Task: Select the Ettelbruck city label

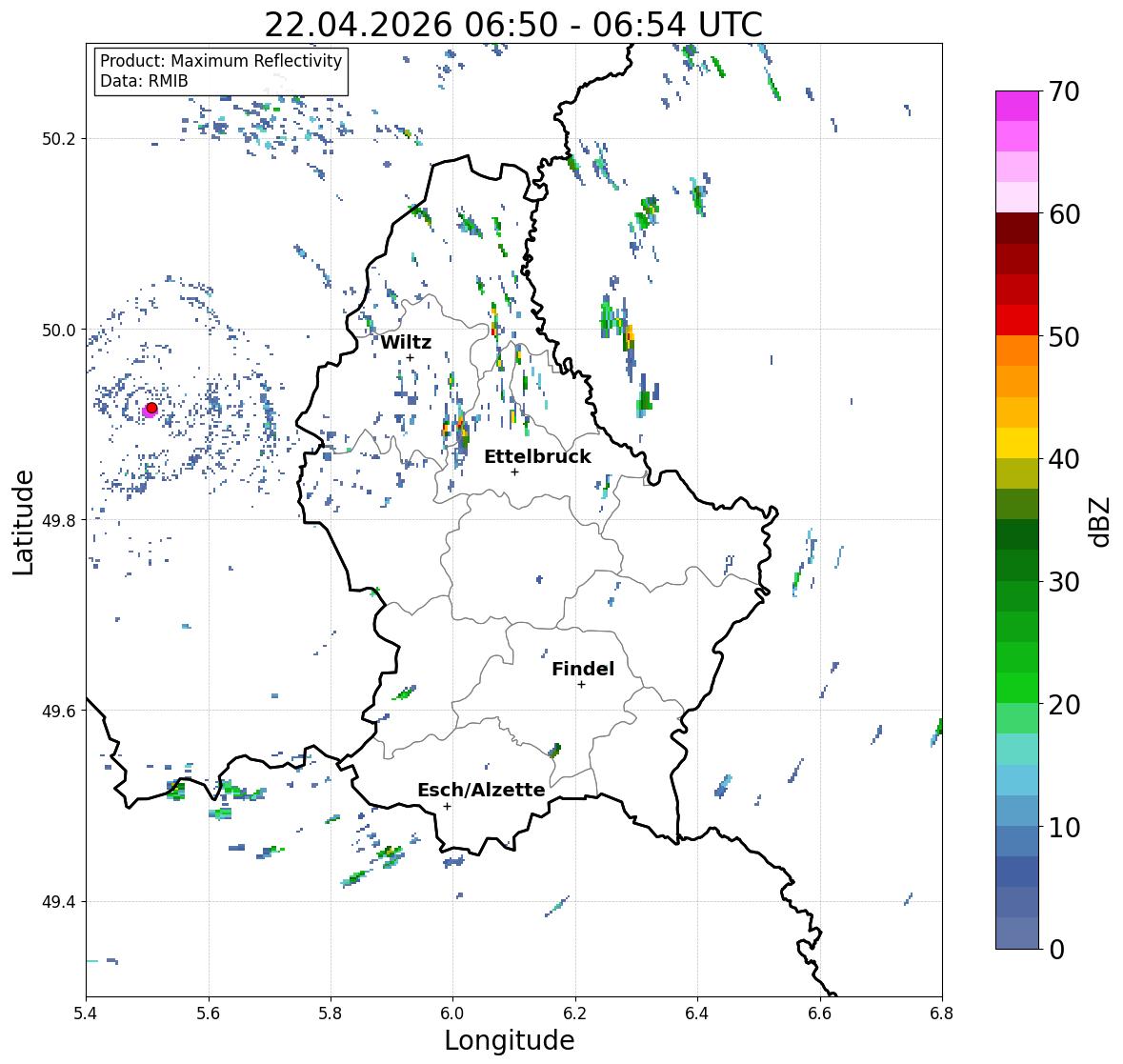Action: pos(537,456)
